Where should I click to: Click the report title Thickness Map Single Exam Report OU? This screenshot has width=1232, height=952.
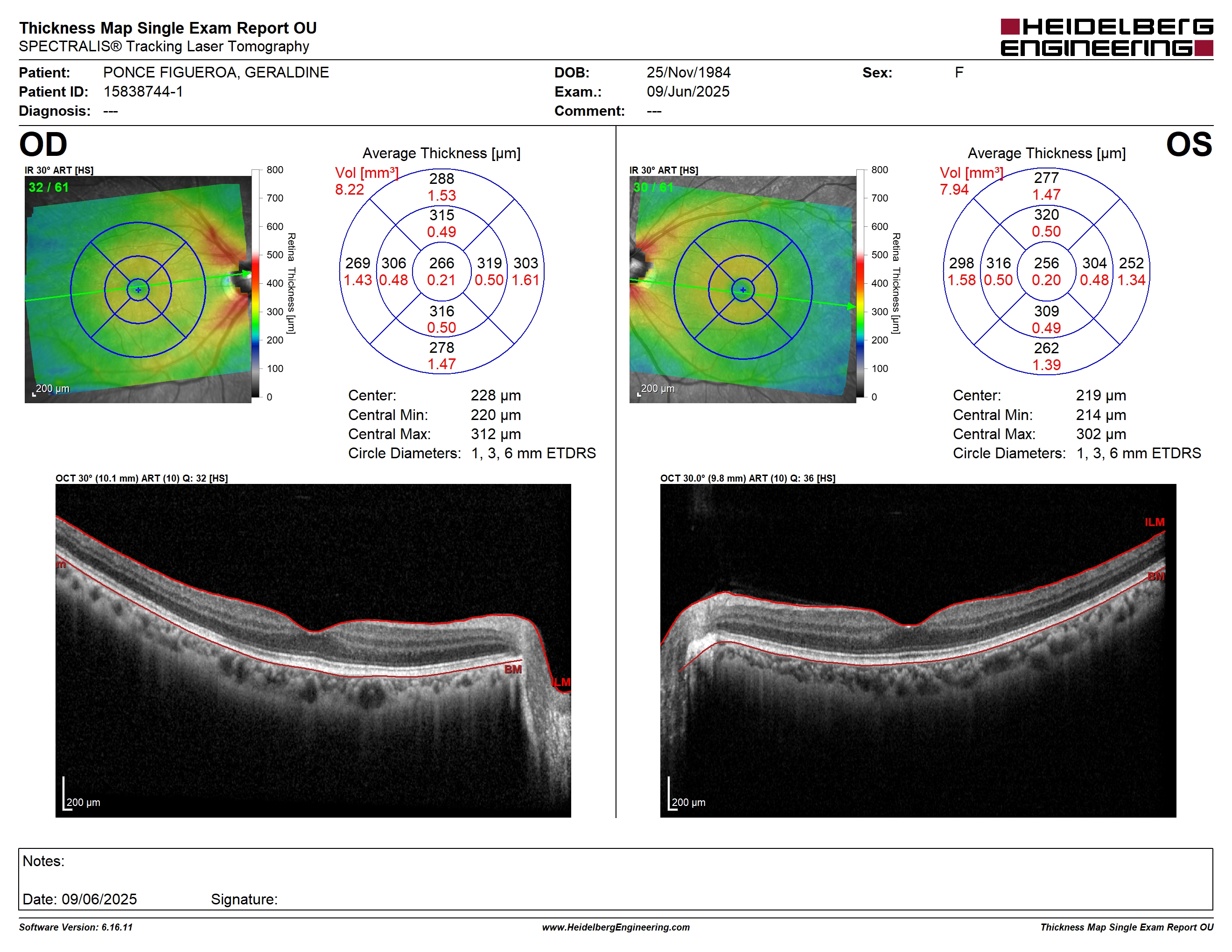168,28
